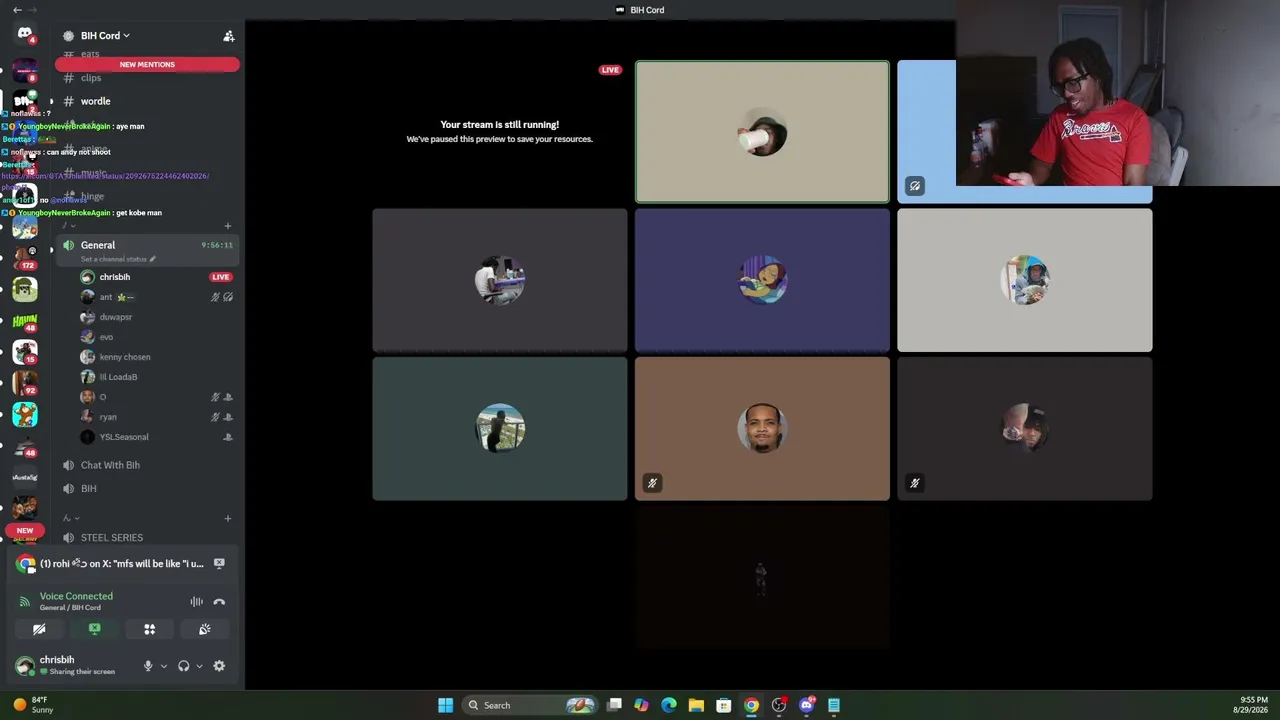Open the weather widget showing 84°F Sunny
Viewport: 1280px width, 720px height.
[x=32, y=705]
